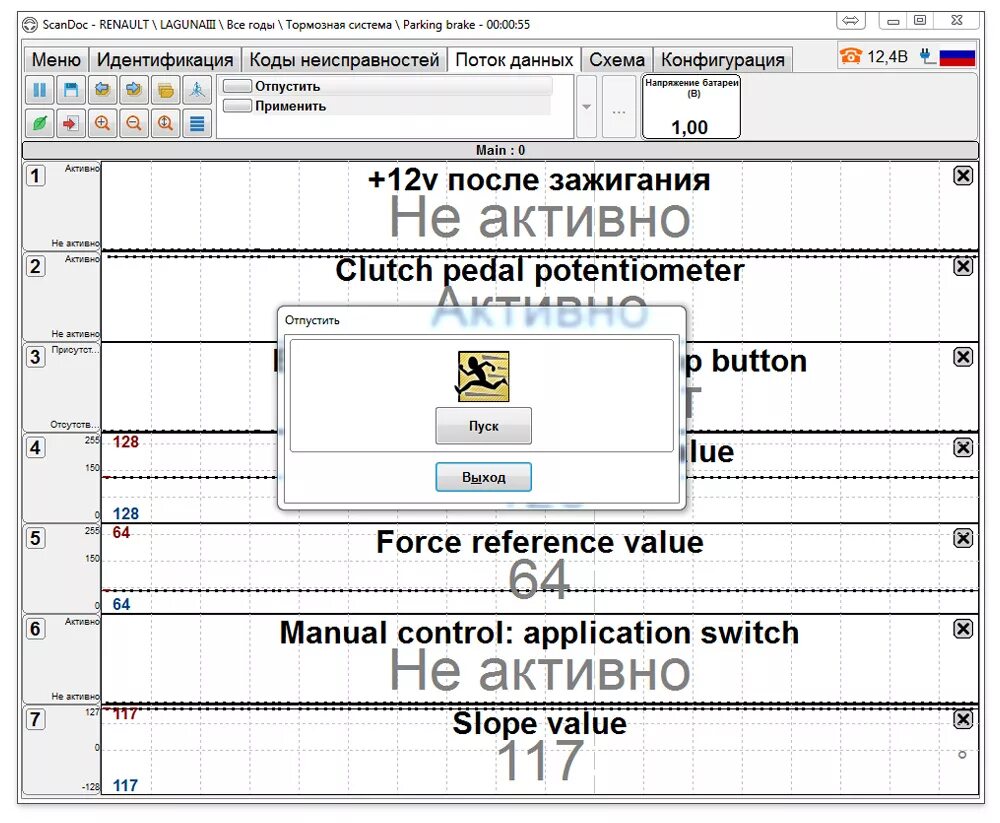1000x823 pixels.
Task: Start the actuator test with Пуск
Action: pyautogui.click(x=483, y=426)
